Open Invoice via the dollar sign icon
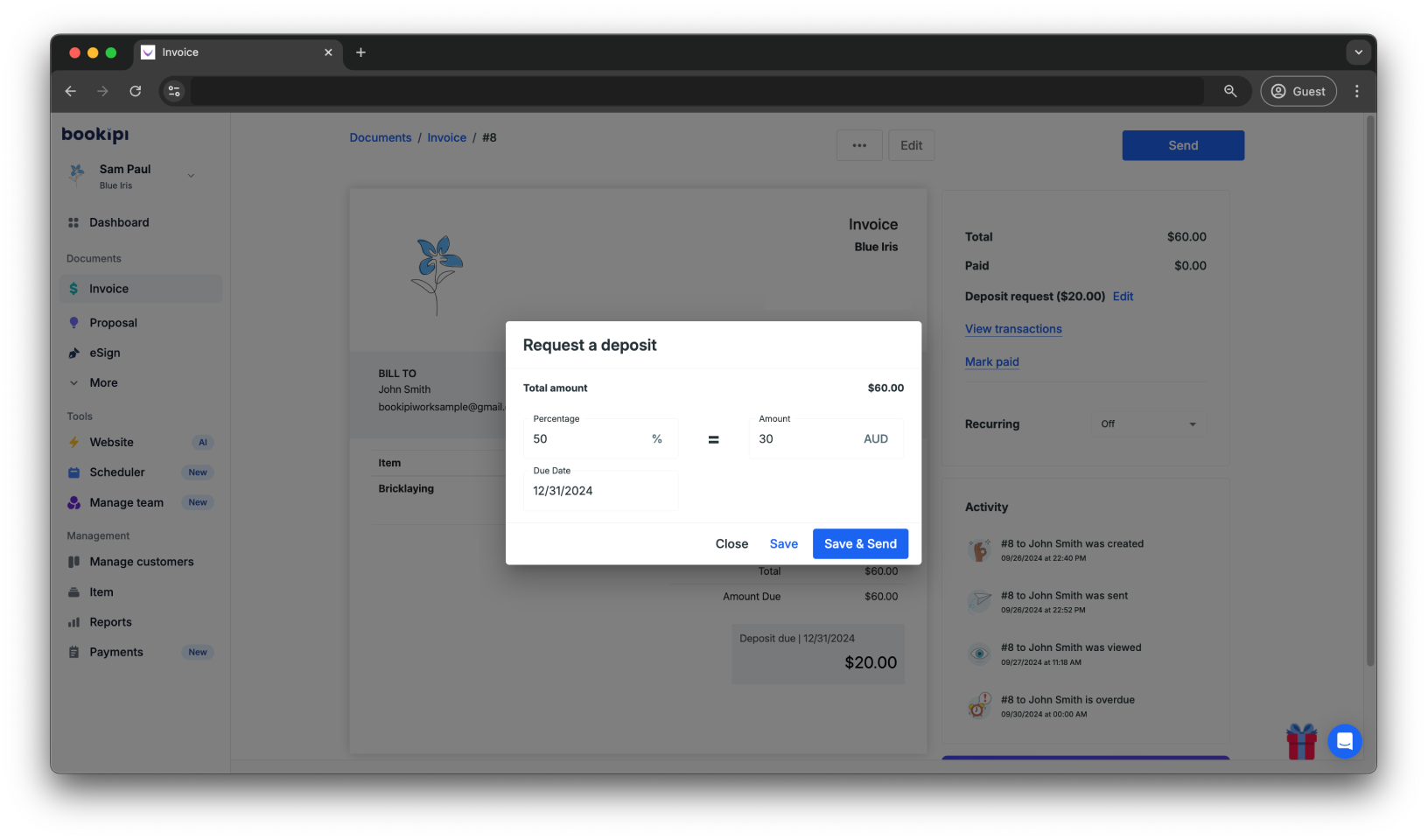 73,289
